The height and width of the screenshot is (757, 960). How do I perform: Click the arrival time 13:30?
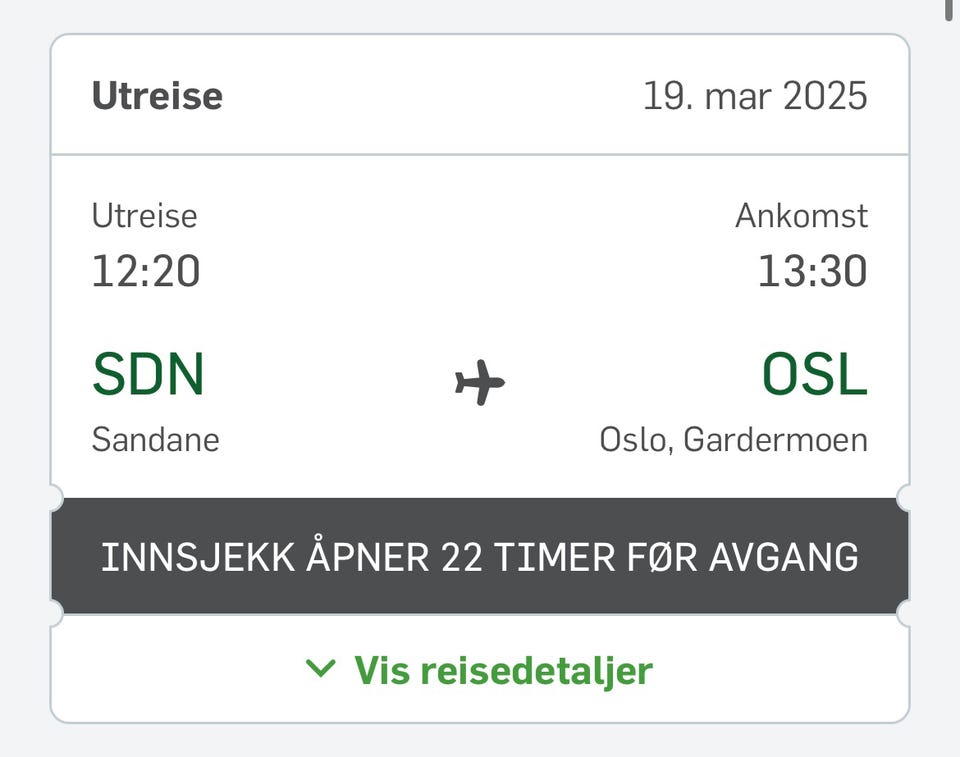pyautogui.click(x=812, y=271)
